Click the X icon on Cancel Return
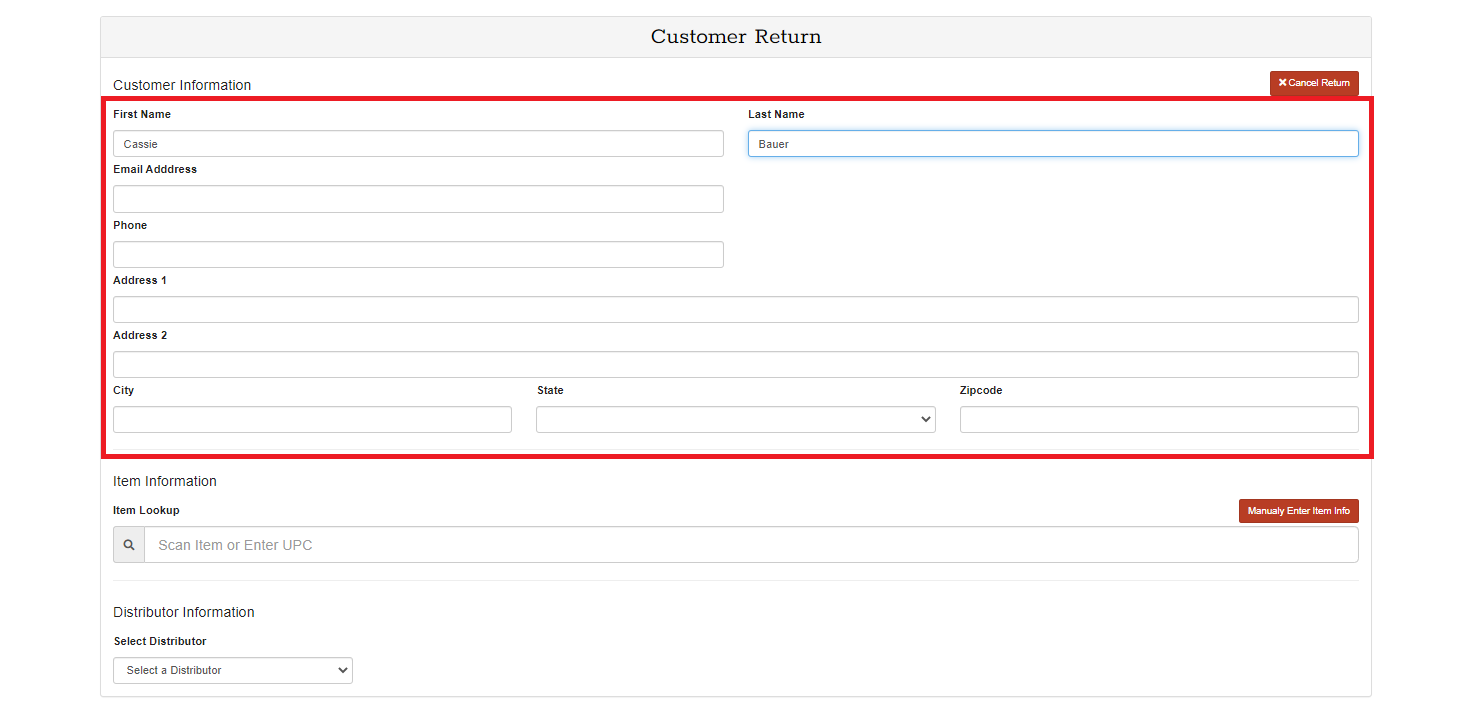Image resolution: width=1460 pixels, height=717 pixels. (x=1282, y=83)
